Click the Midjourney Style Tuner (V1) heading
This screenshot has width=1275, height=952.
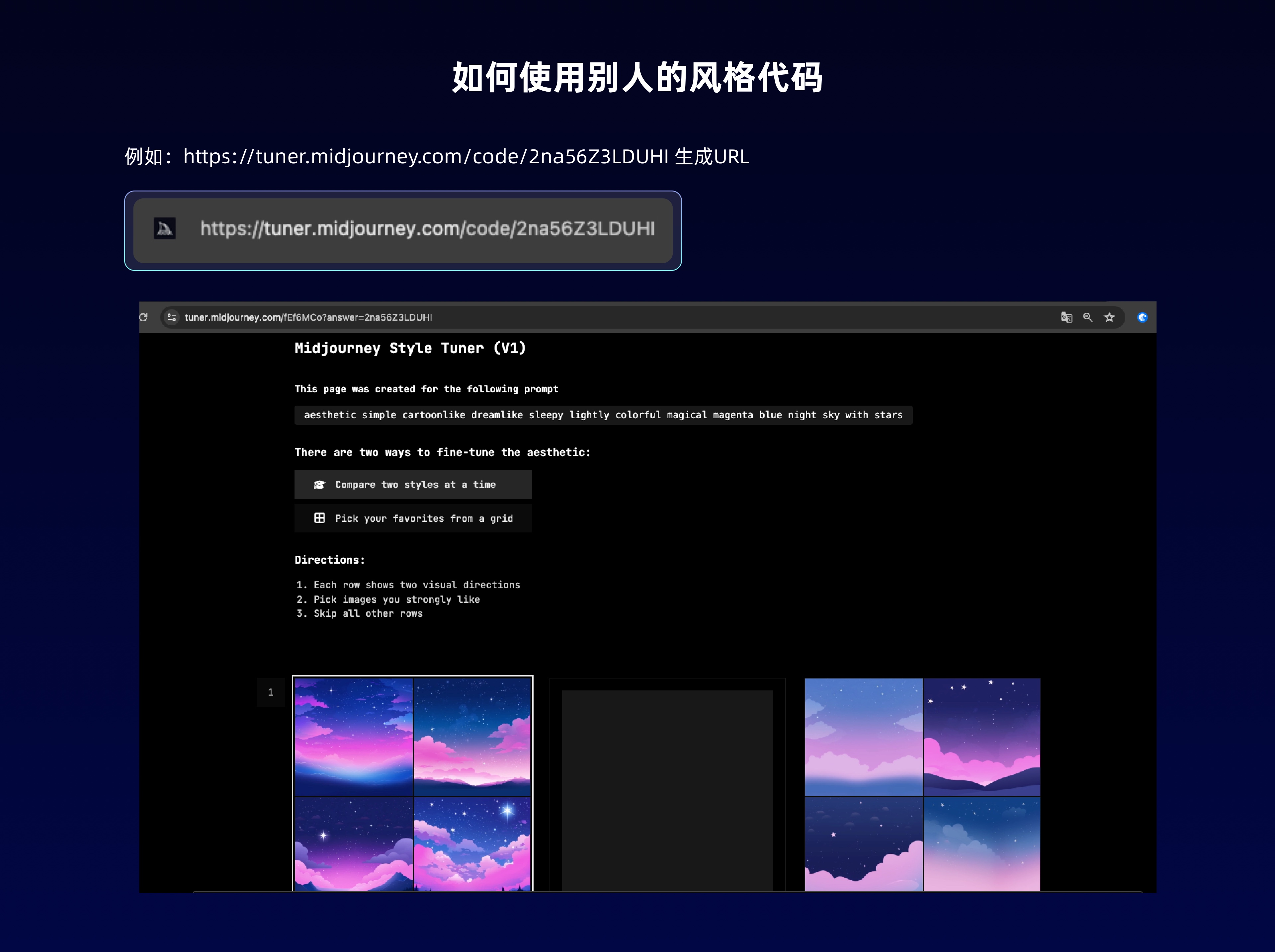point(410,348)
